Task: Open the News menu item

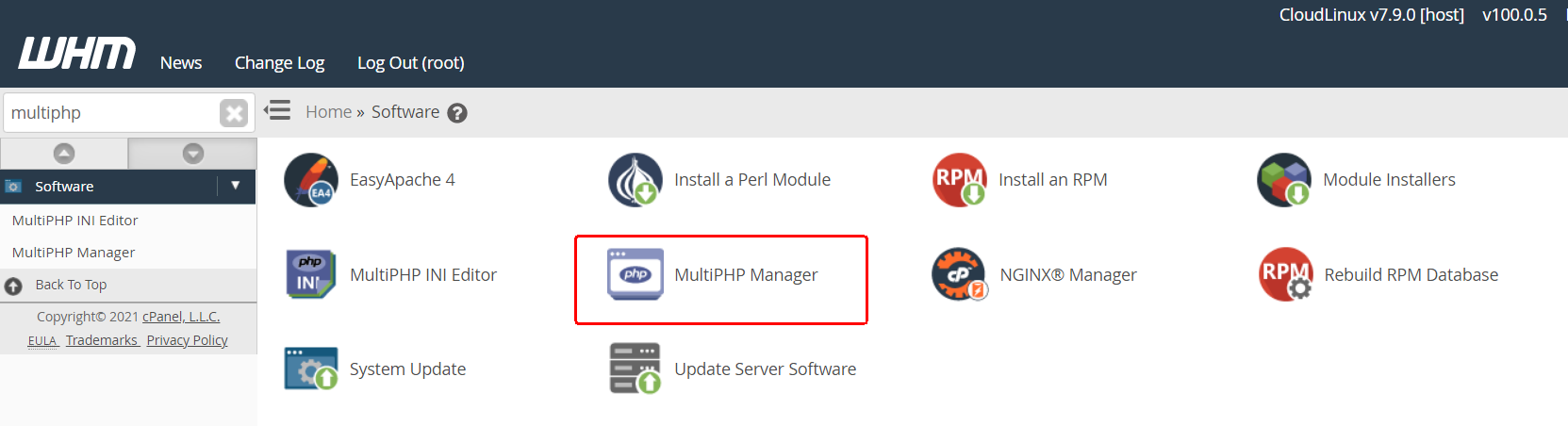Action: pyautogui.click(x=181, y=63)
